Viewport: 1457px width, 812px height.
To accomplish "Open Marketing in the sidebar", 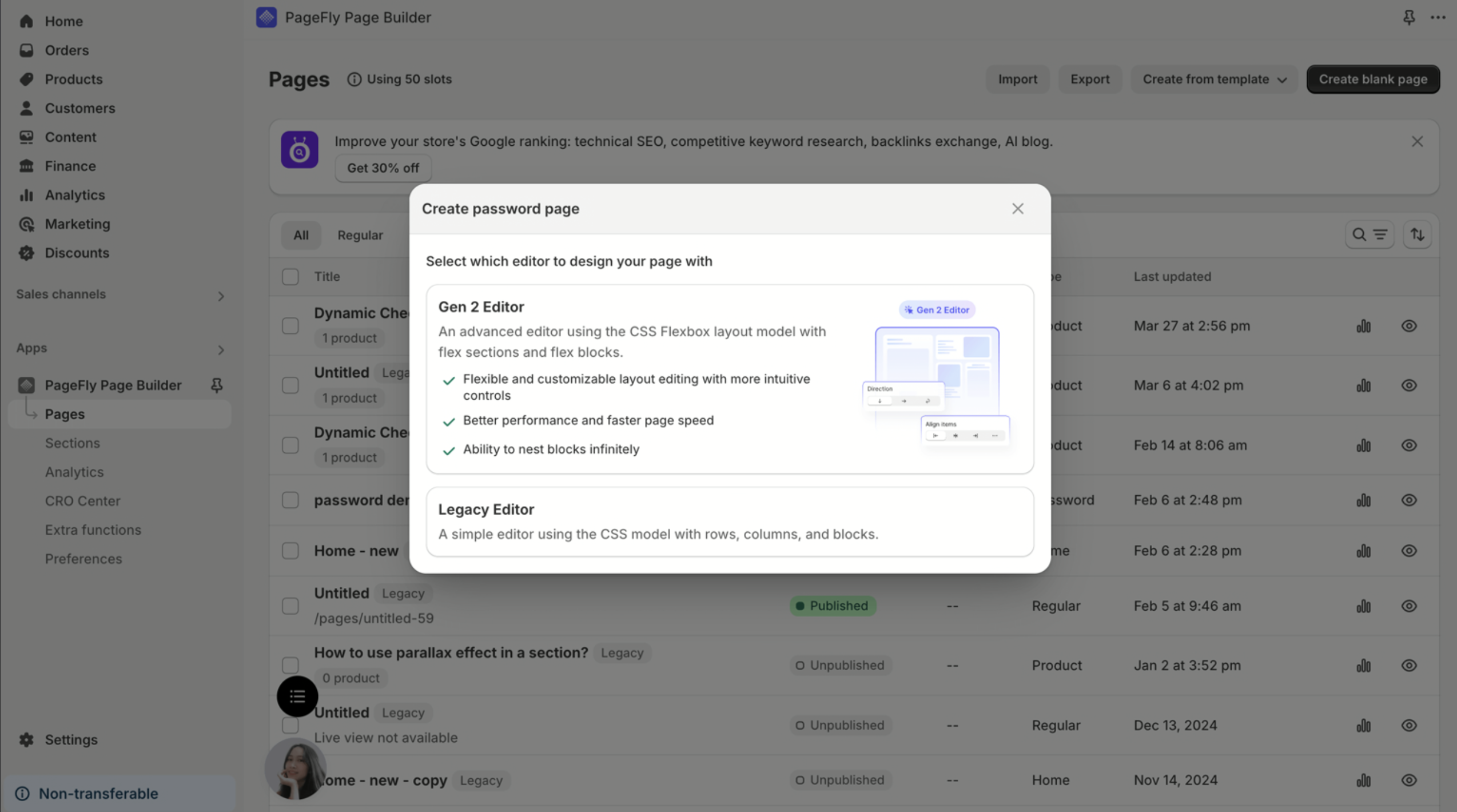I will coord(77,224).
